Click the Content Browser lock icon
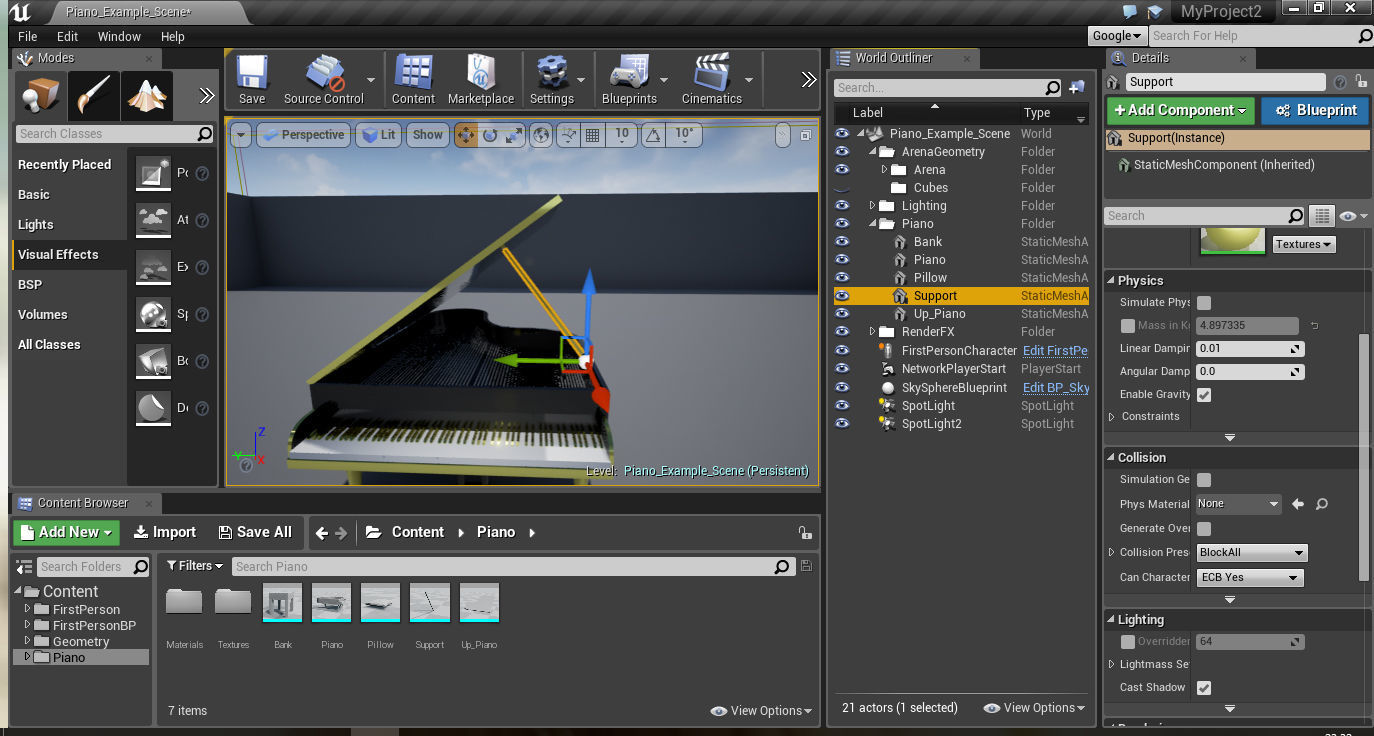 coord(803,533)
